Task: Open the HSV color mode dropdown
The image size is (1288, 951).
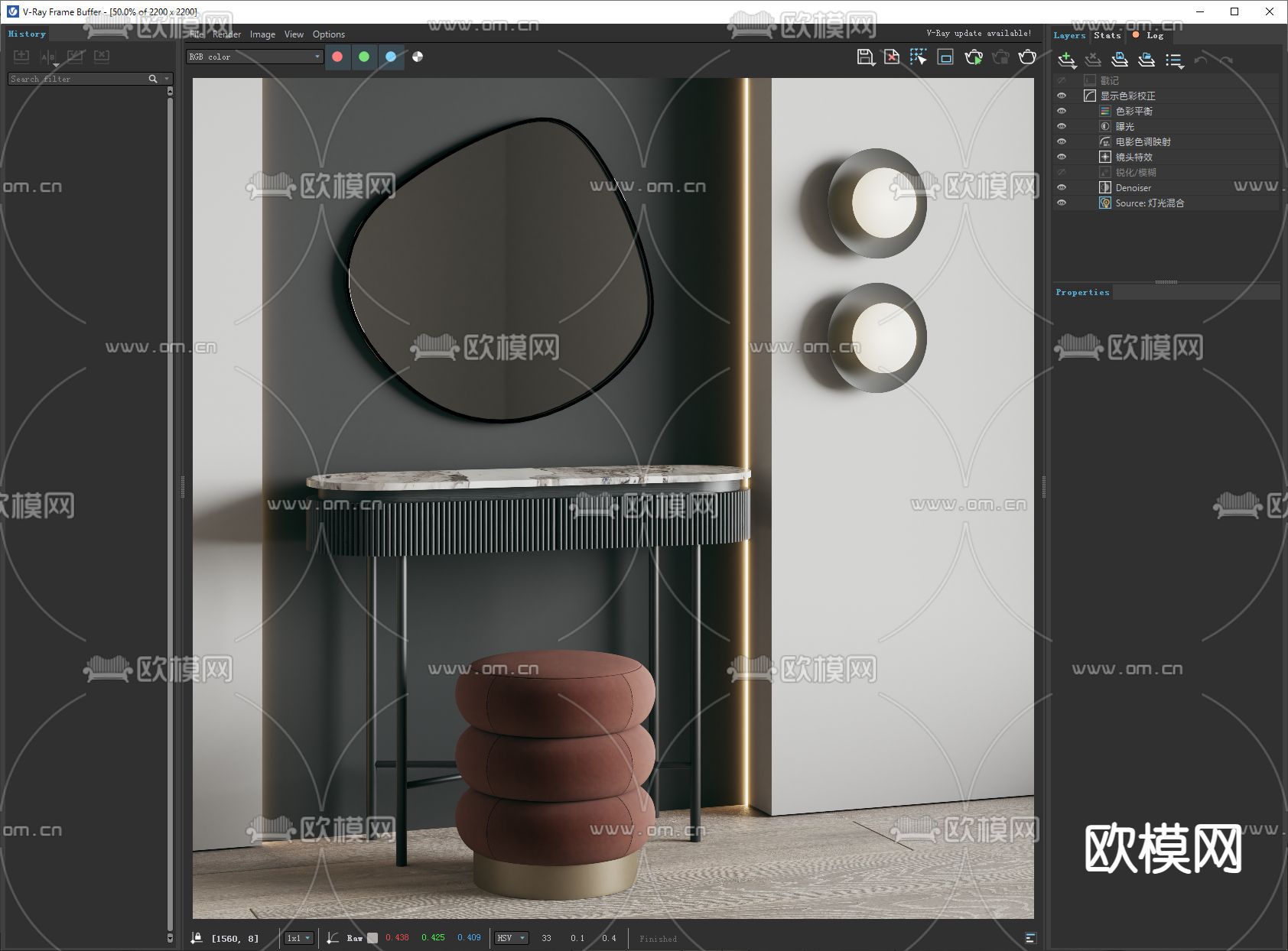Action: click(511, 938)
